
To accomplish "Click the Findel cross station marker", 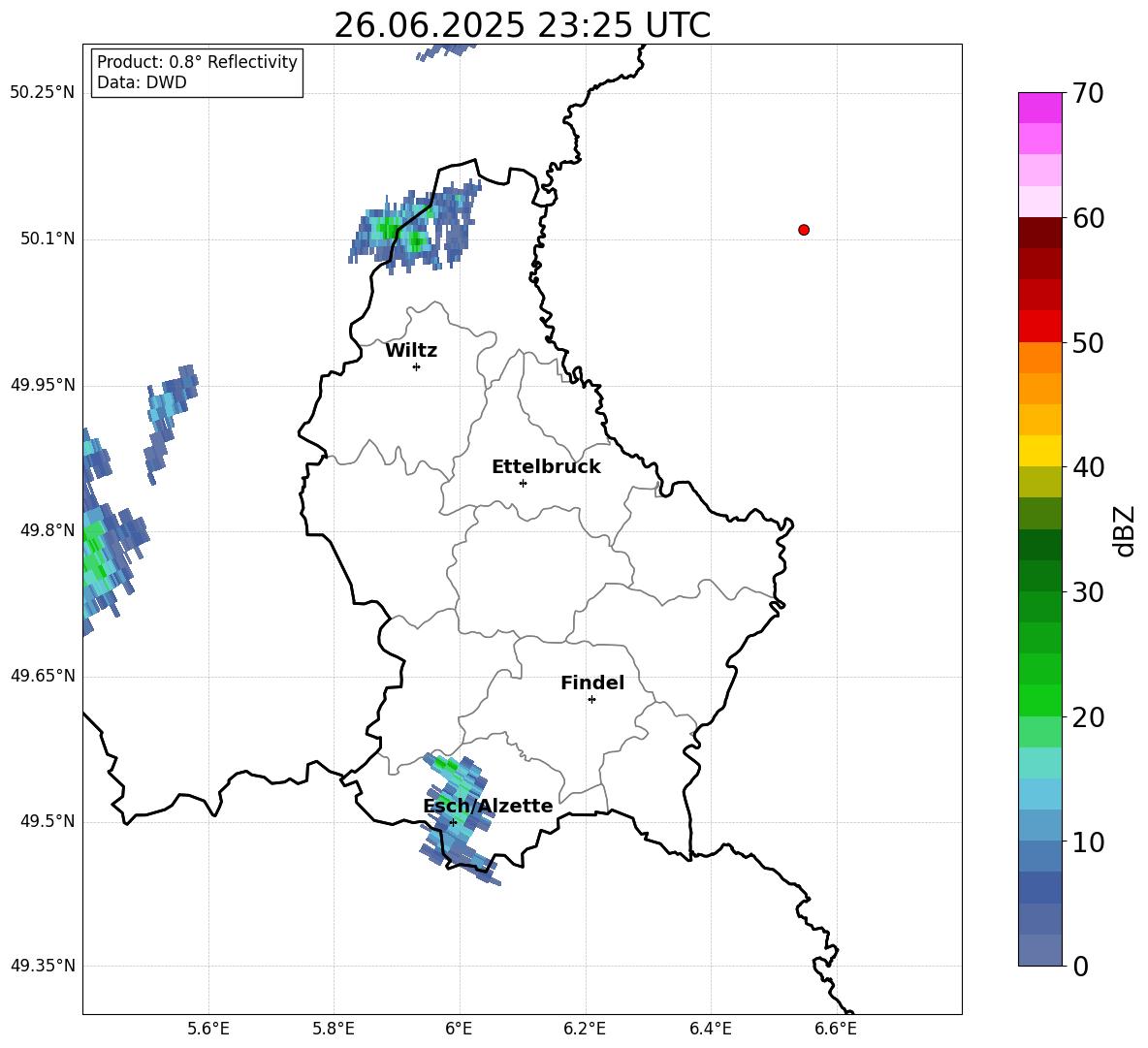I will [x=591, y=700].
